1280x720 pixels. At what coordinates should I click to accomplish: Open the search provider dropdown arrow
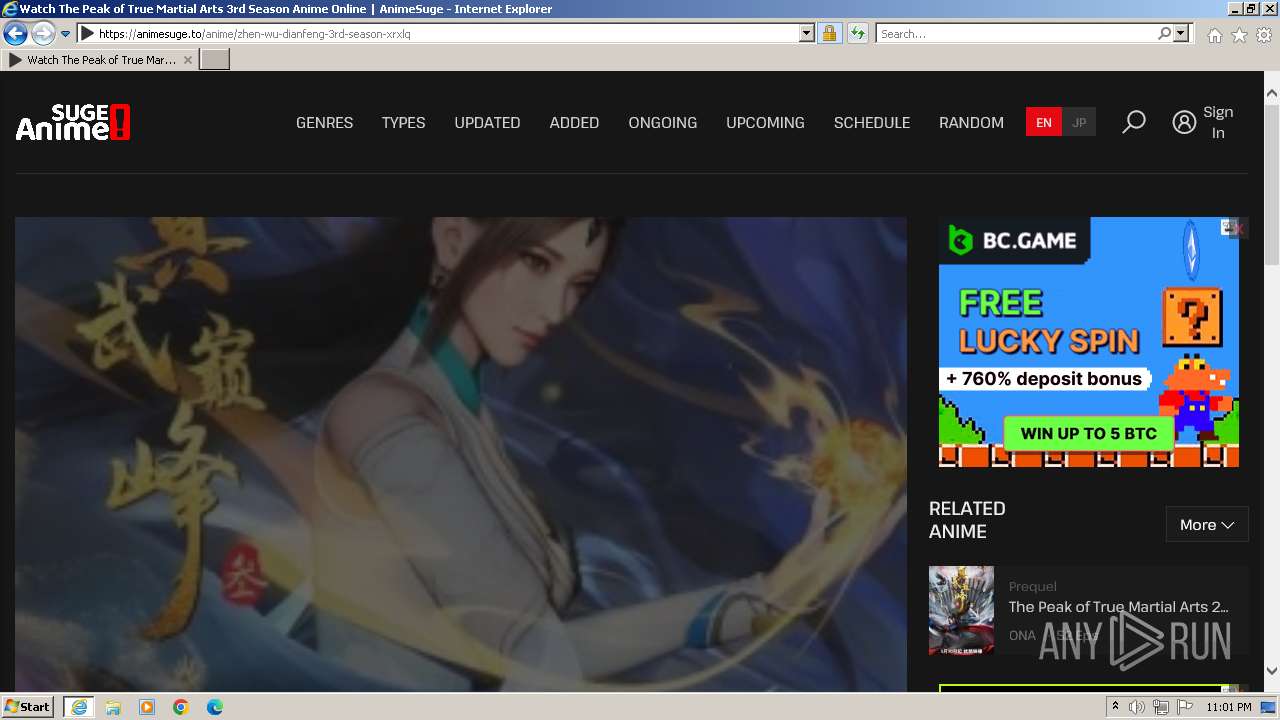[x=1181, y=34]
